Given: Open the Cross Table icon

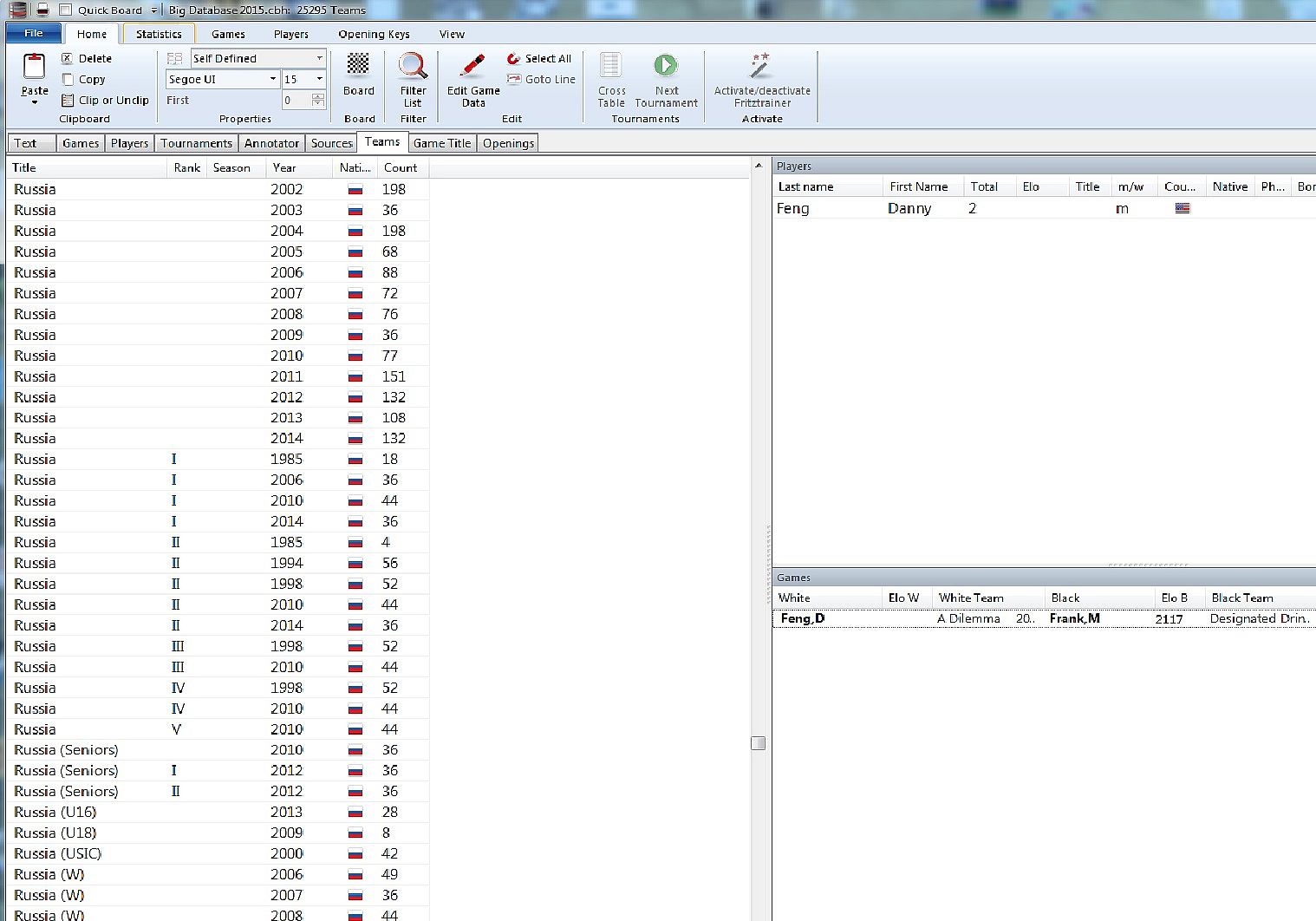Looking at the screenshot, I should 611,66.
